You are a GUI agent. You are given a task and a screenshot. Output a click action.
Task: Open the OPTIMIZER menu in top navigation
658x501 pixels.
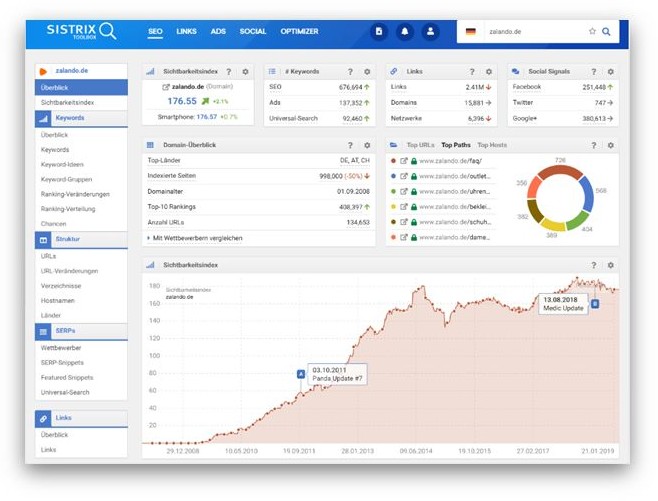point(299,31)
